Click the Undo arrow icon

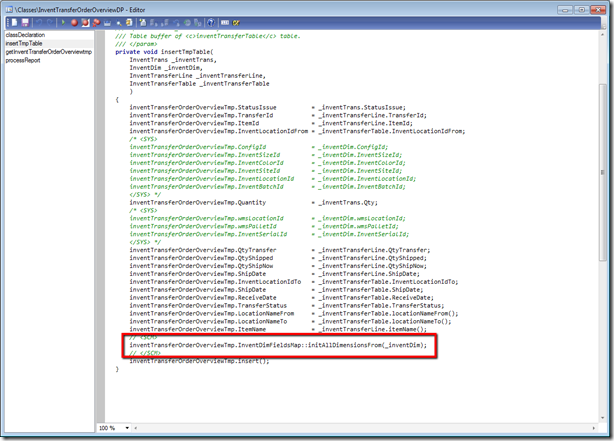coord(37,21)
